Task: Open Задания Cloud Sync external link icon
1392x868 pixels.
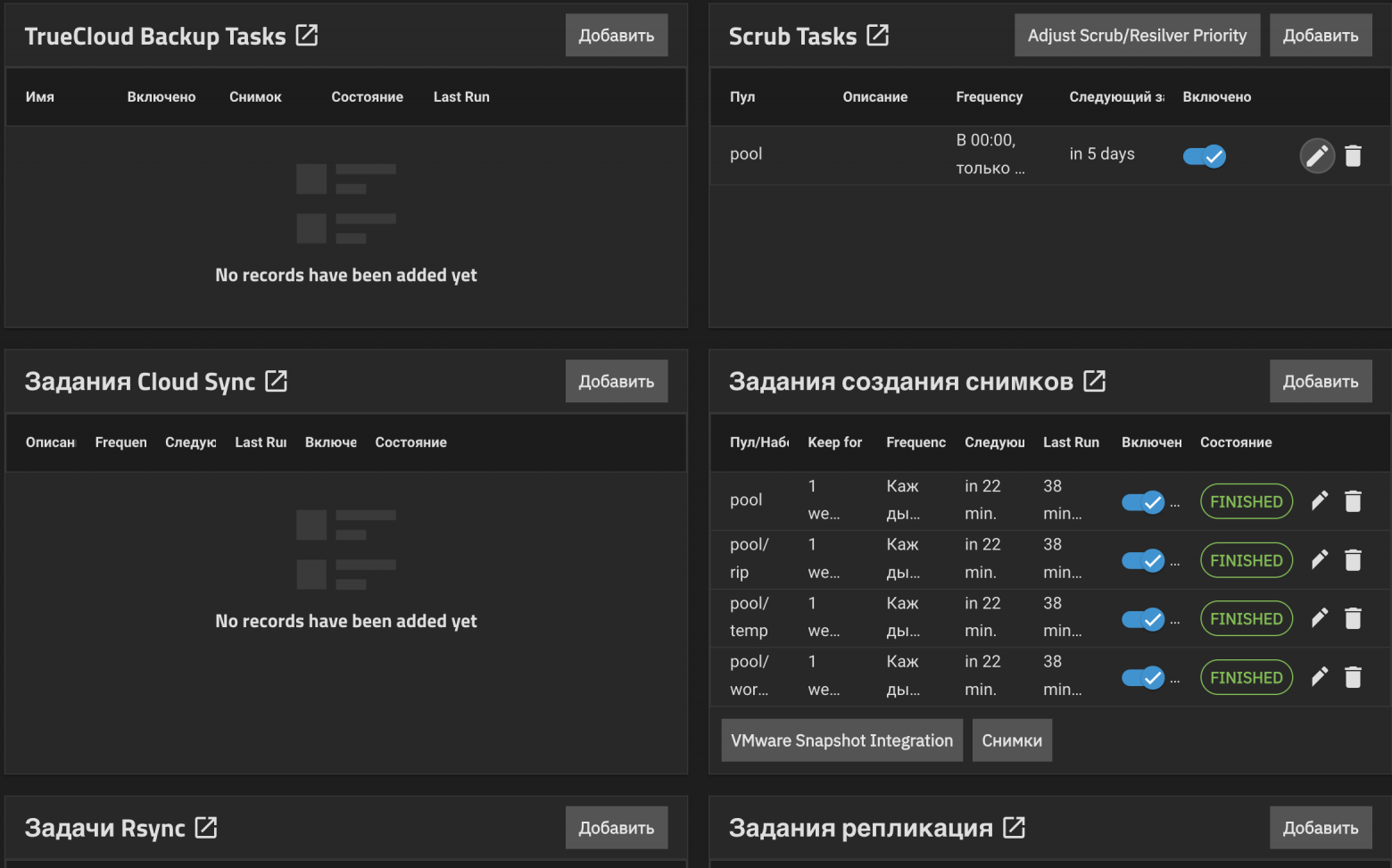Action: coord(277,381)
